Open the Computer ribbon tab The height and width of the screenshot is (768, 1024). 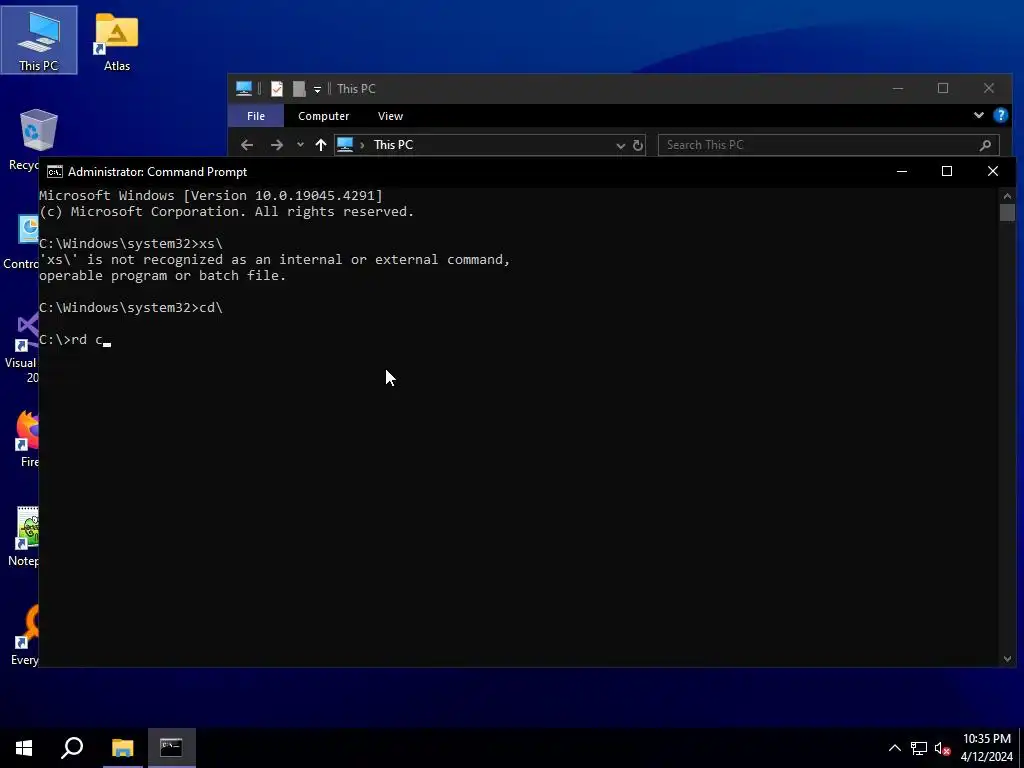click(323, 116)
